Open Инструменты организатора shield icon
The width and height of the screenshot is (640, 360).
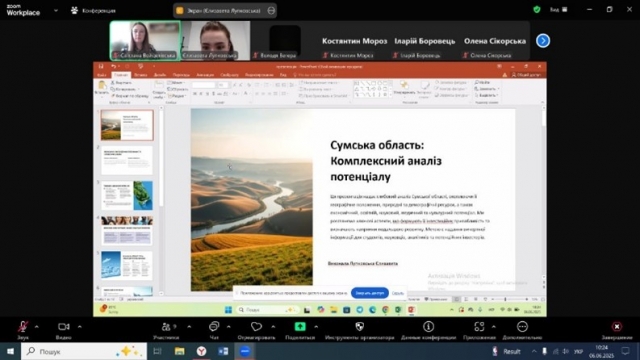coord(360,327)
